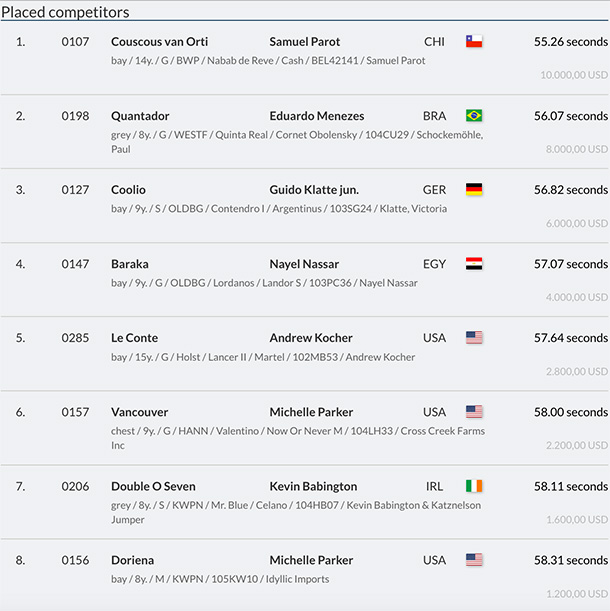Screen dimensions: 610x611
Task: Click the 55.26 seconds result
Action: (570, 42)
